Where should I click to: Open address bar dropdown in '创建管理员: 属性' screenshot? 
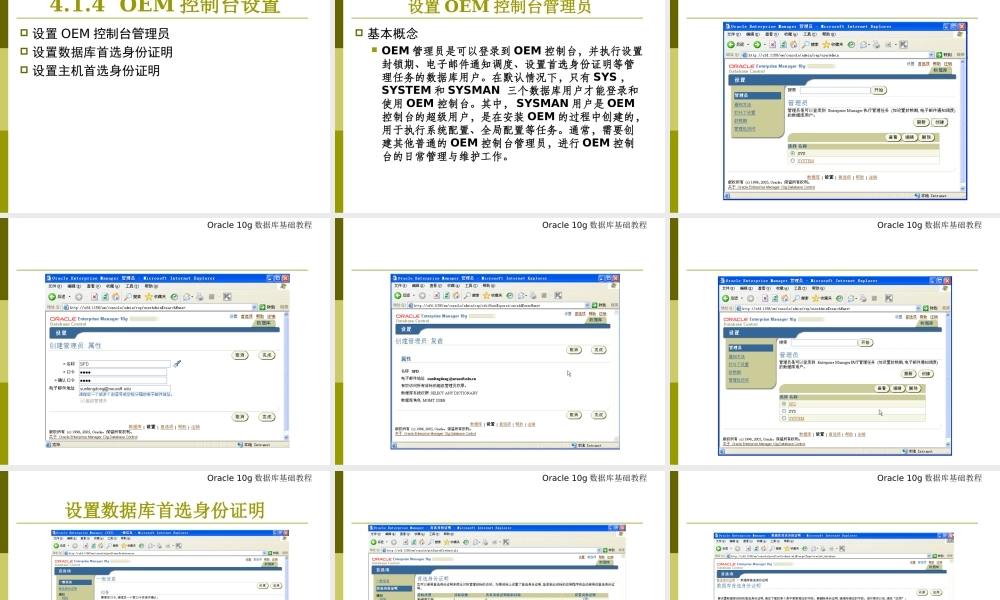pyautogui.click(x=254, y=307)
